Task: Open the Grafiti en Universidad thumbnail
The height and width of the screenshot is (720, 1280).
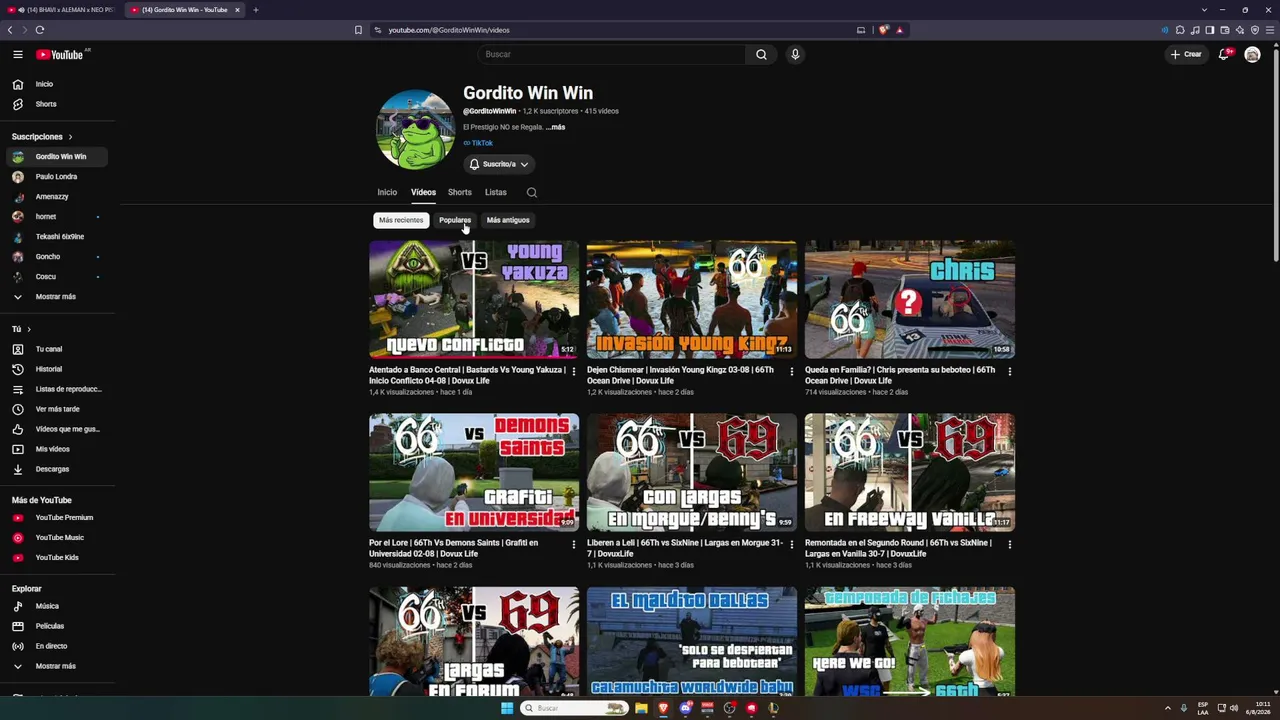Action: click(474, 472)
